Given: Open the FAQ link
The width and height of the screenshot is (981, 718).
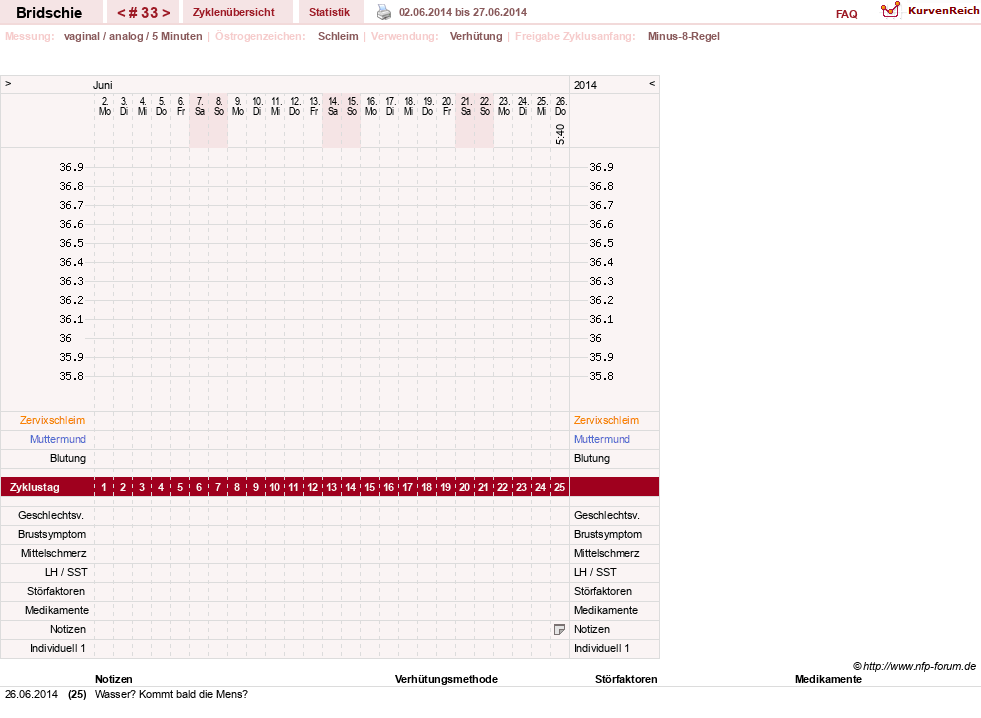Looking at the screenshot, I should tap(846, 14).
